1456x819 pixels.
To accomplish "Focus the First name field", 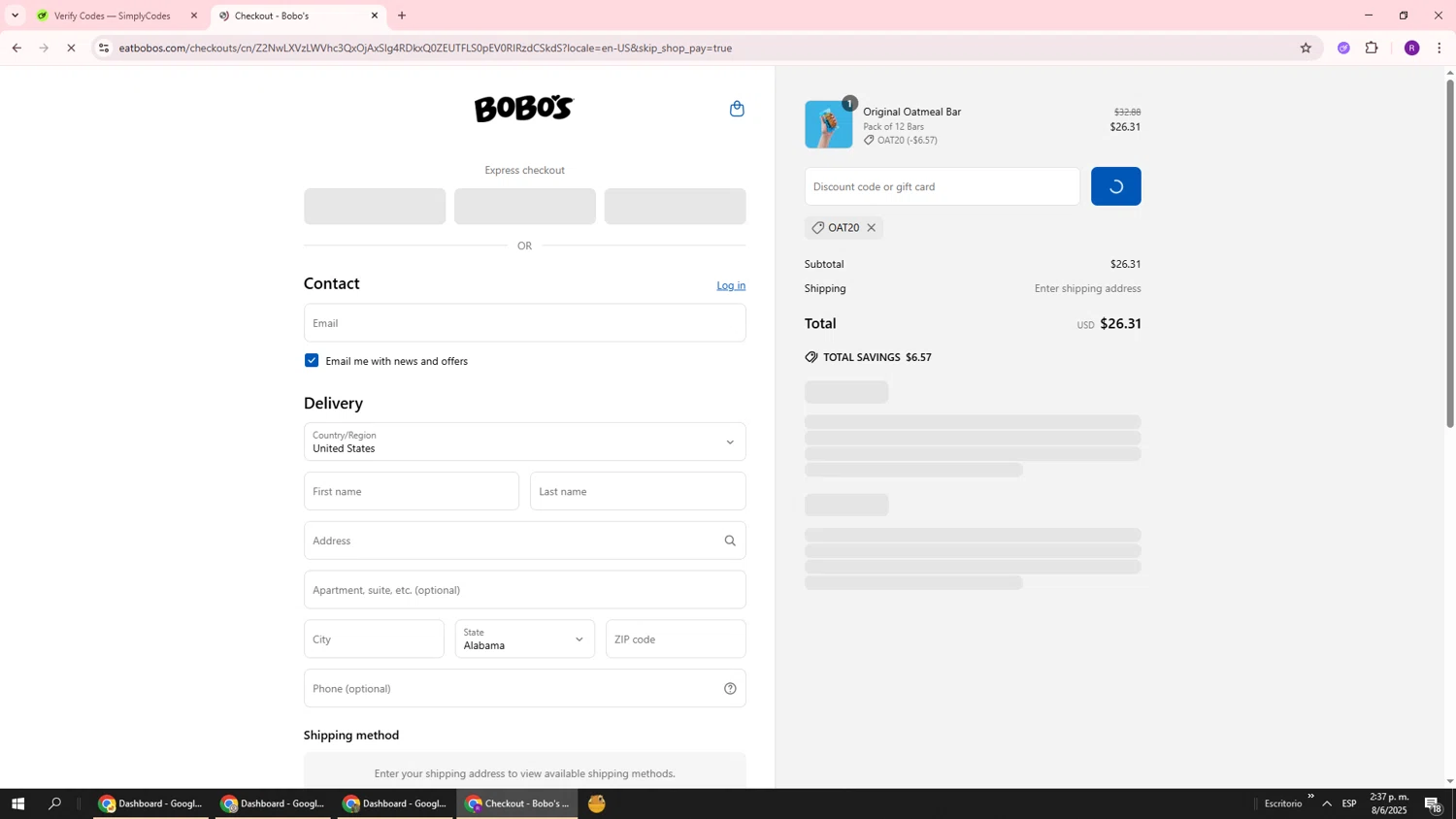I will pos(412,491).
